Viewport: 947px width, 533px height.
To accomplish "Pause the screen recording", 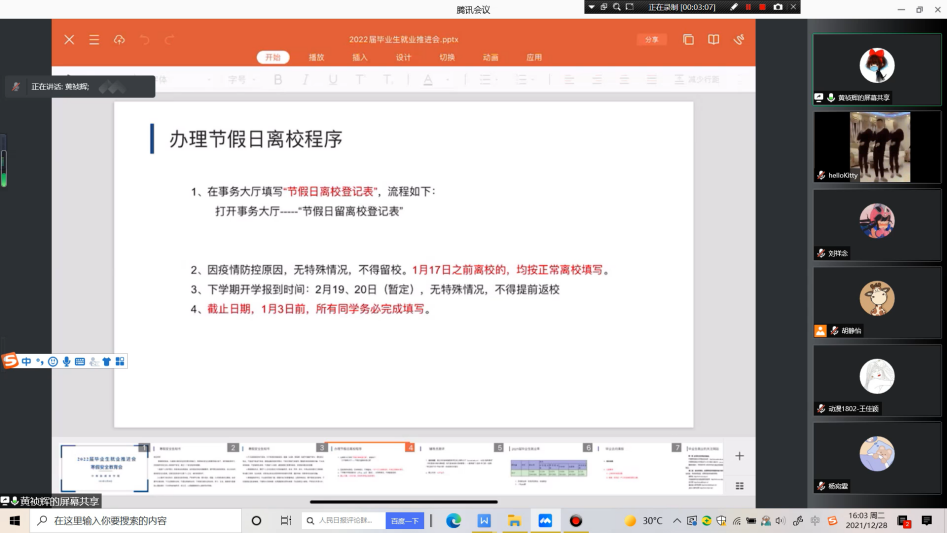I will pyautogui.click(x=748, y=7).
